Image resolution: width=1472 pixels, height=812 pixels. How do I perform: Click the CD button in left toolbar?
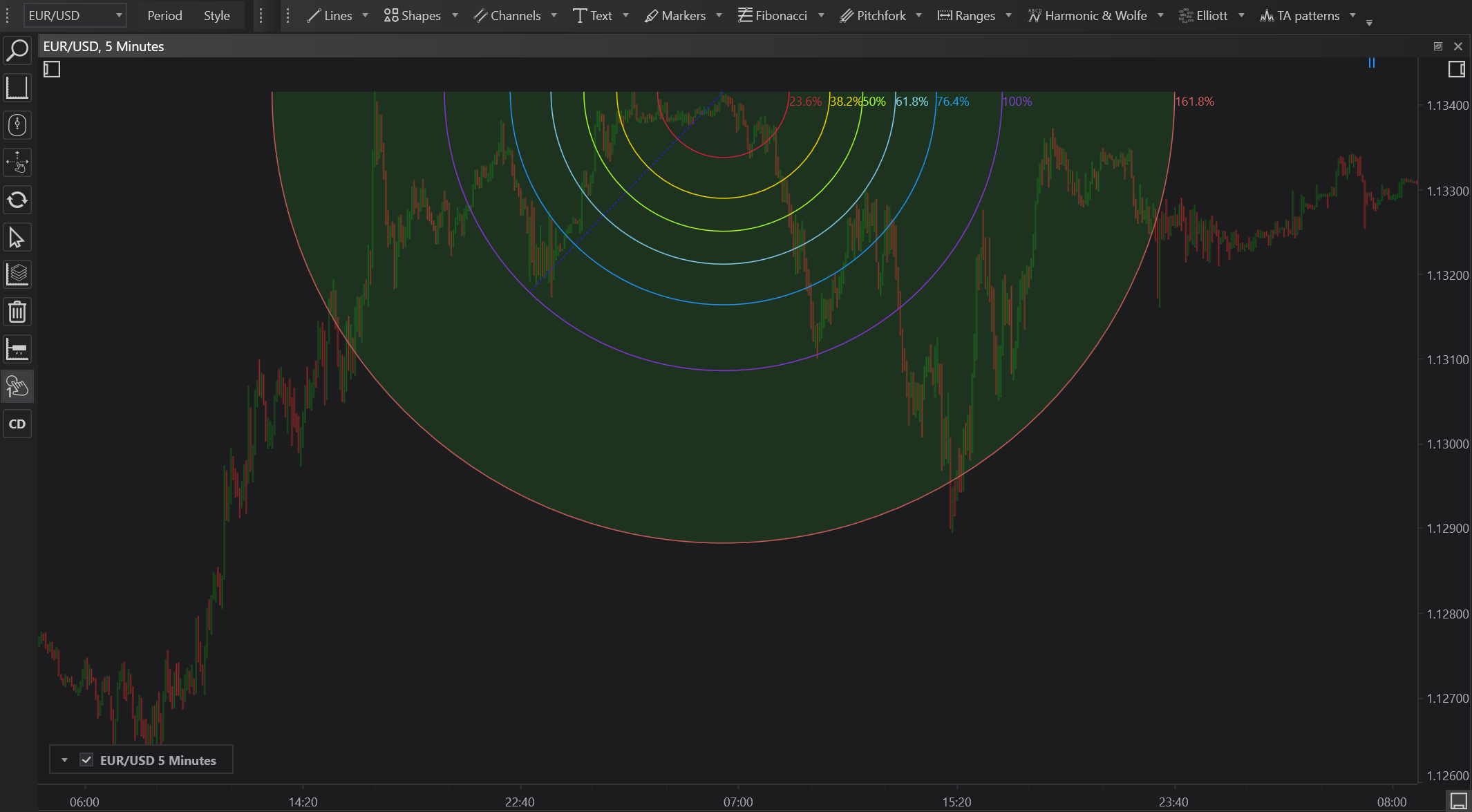point(17,424)
